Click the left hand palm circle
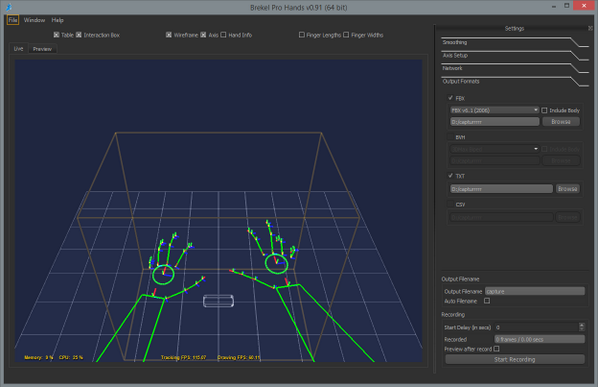 pyautogui.click(x=163, y=275)
